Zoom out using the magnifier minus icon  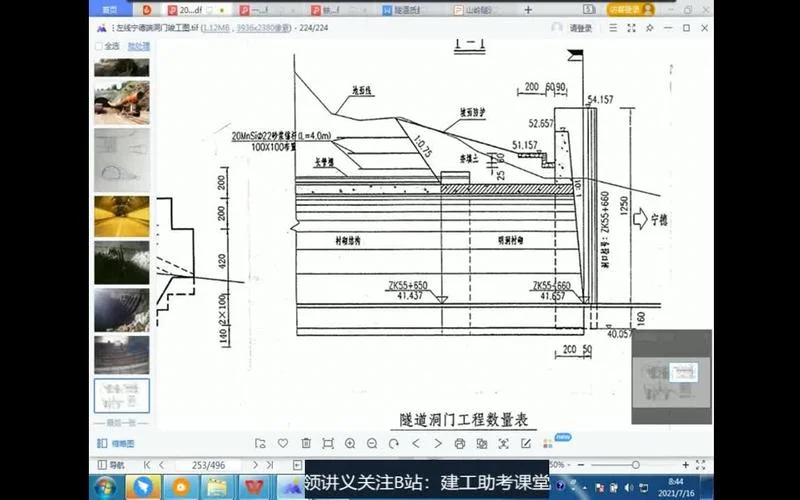click(372, 443)
